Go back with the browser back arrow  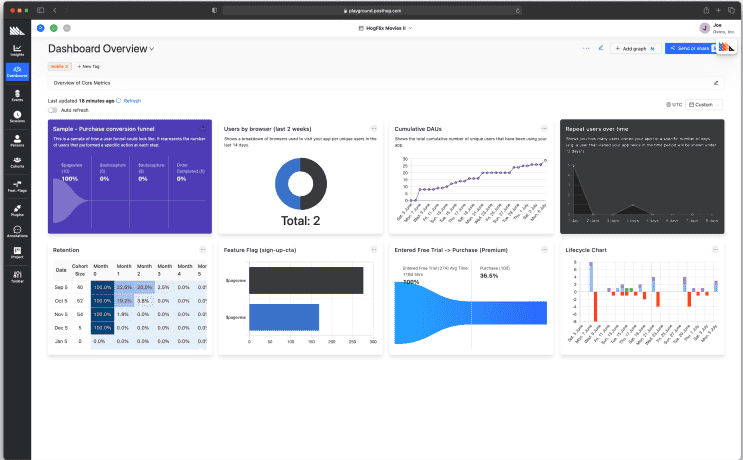click(55, 10)
